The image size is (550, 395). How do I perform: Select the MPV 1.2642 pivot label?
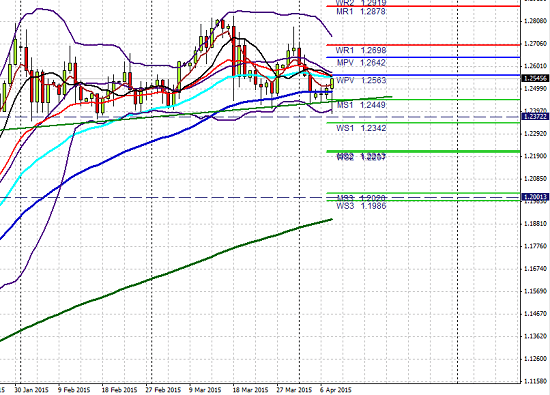[361, 63]
